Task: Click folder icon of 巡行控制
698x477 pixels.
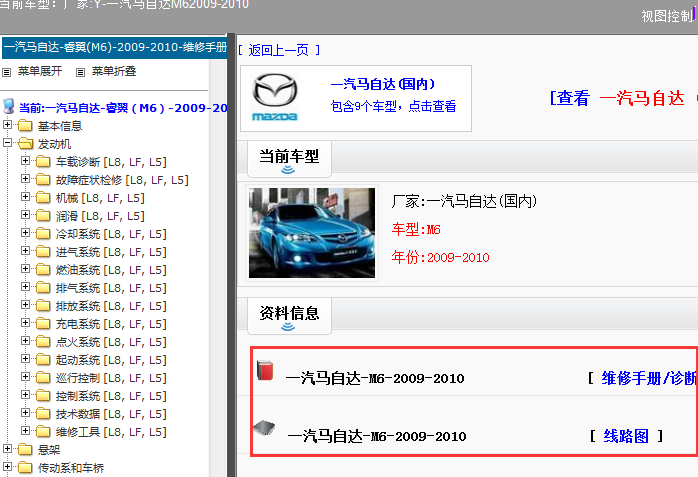Action: pyautogui.click(x=43, y=377)
